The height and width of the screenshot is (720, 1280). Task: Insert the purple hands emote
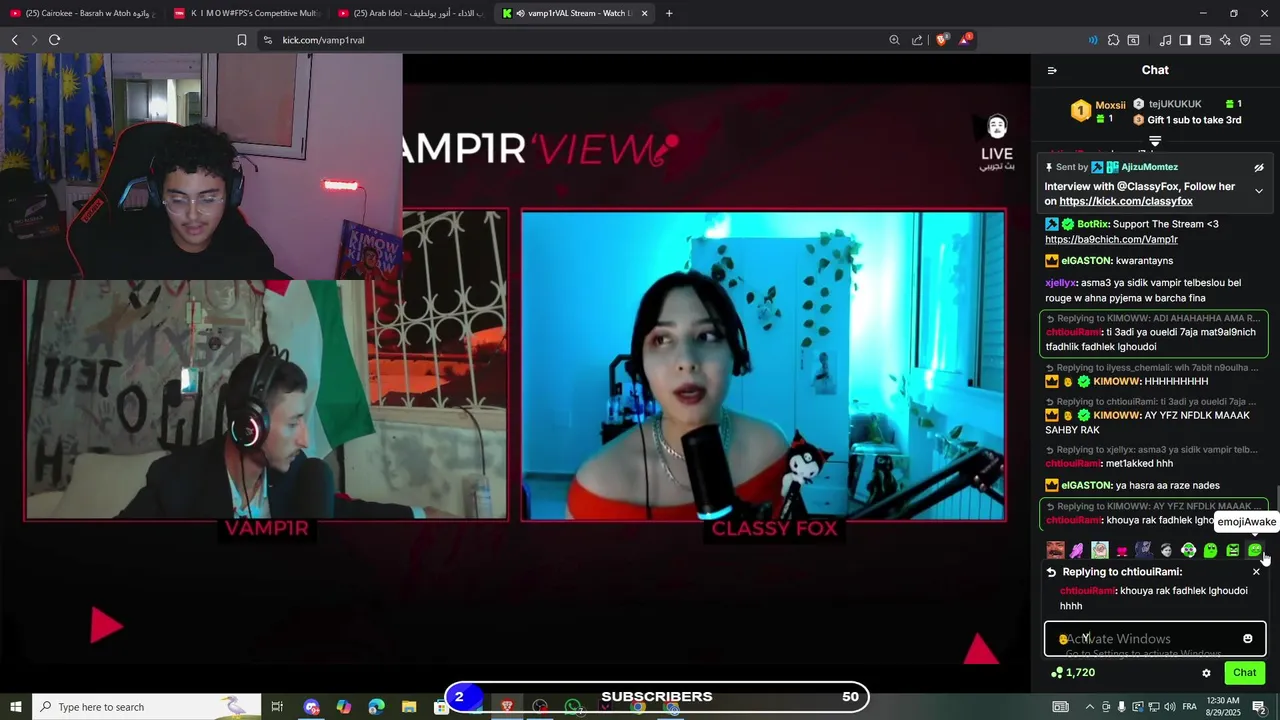pyautogui.click(x=1077, y=550)
